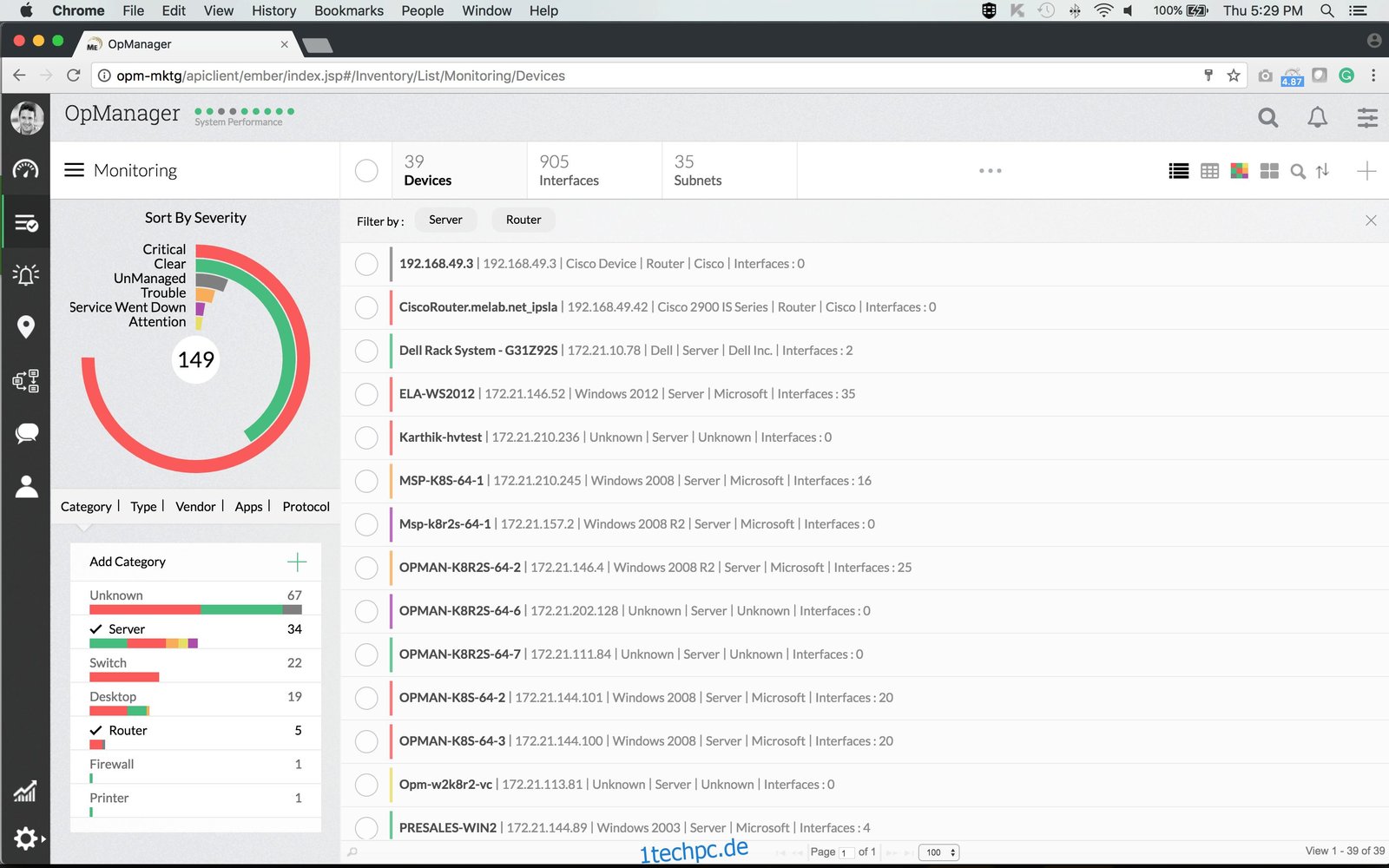Open the Devices tab showing 39
The width and height of the screenshot is (1389, 868).
point(459,171)
